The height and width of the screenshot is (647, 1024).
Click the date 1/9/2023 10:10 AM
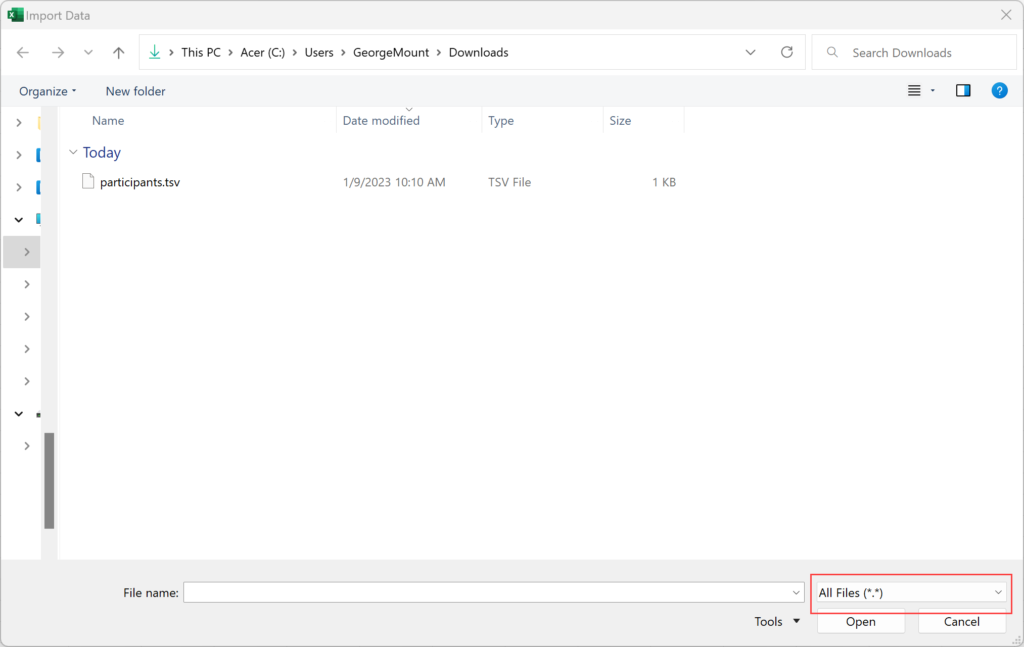tap(394, 182)
